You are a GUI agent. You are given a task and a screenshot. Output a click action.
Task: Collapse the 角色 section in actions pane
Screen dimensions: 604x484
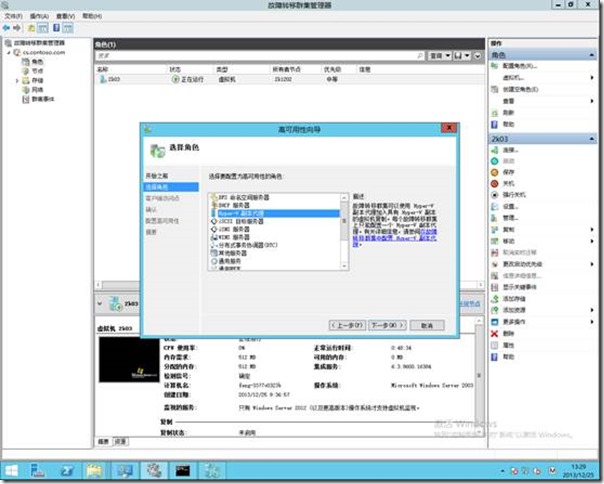[592, 55]
